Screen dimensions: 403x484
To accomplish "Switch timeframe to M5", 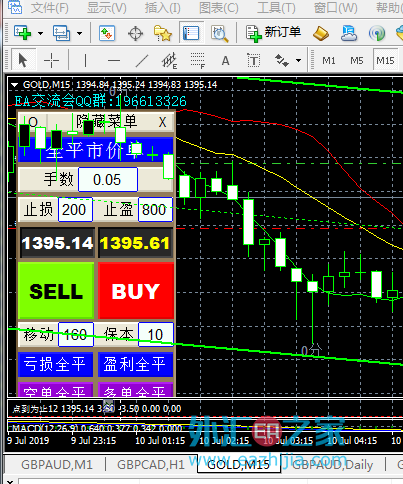I will coord(356,61).
